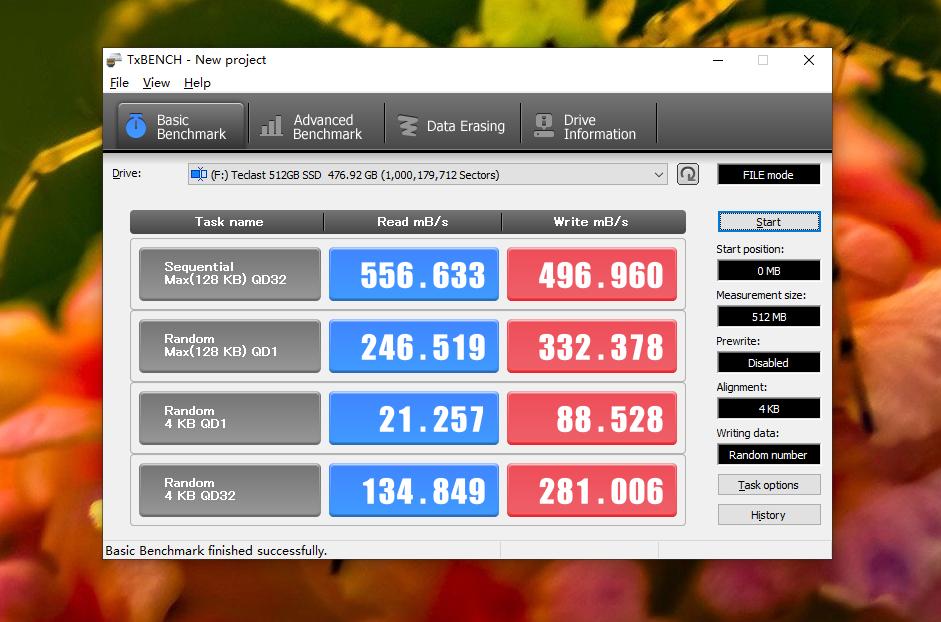Open Task options

coord(768,485)
